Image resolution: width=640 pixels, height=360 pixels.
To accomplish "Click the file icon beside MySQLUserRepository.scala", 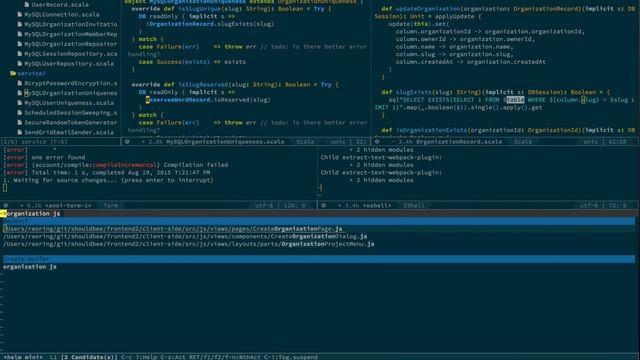I will click(x=19, y=63).
